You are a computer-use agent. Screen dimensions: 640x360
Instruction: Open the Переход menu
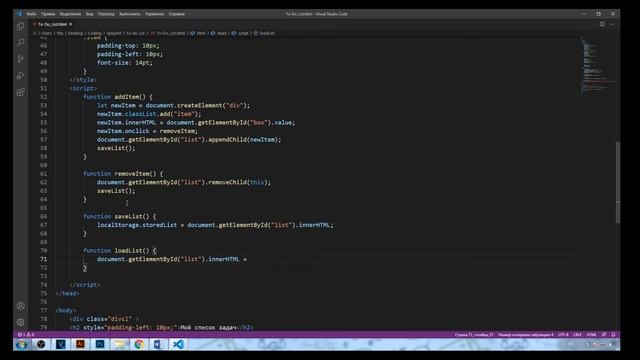pos(106,14)
